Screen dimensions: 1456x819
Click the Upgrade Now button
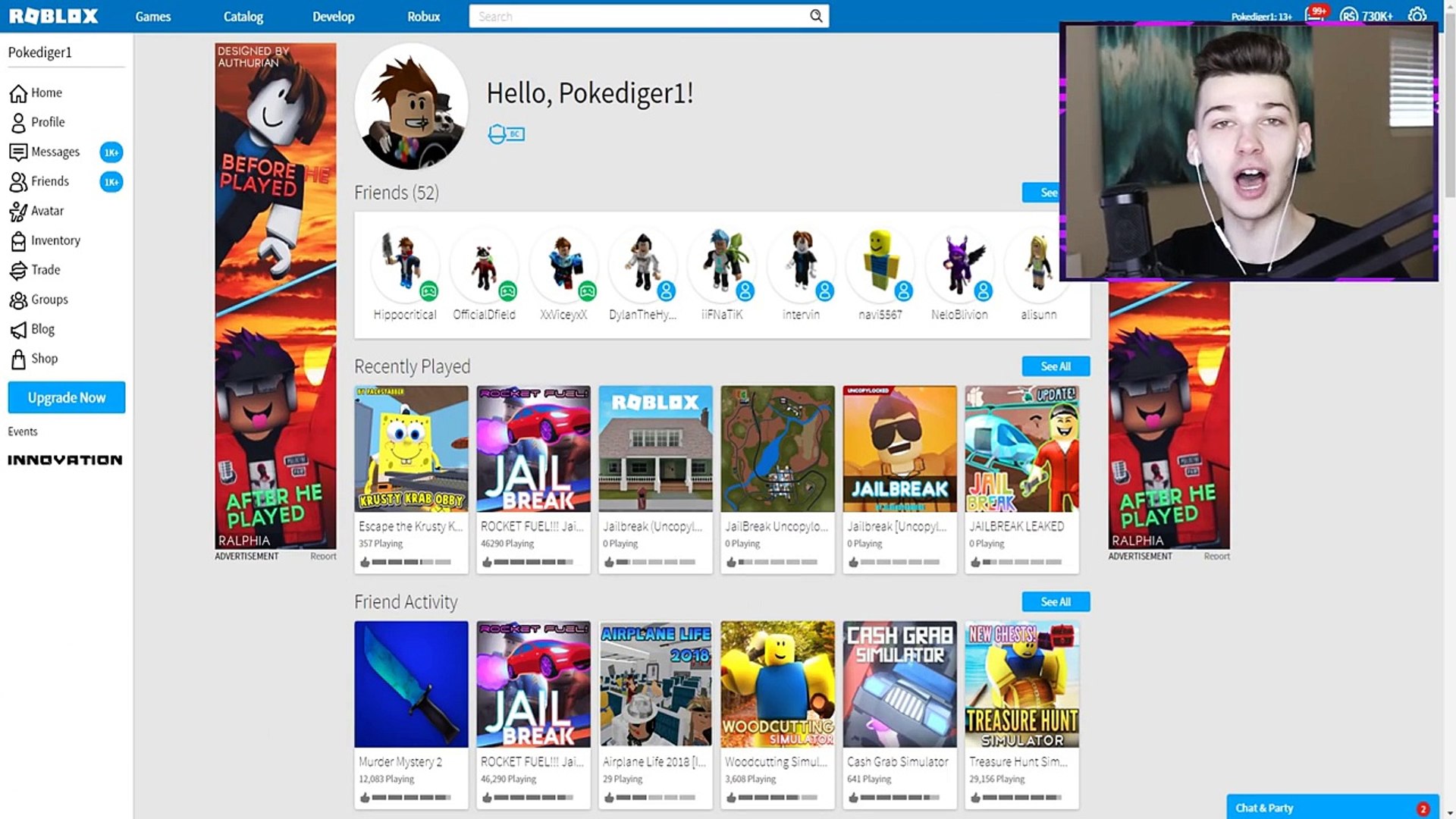67,397
